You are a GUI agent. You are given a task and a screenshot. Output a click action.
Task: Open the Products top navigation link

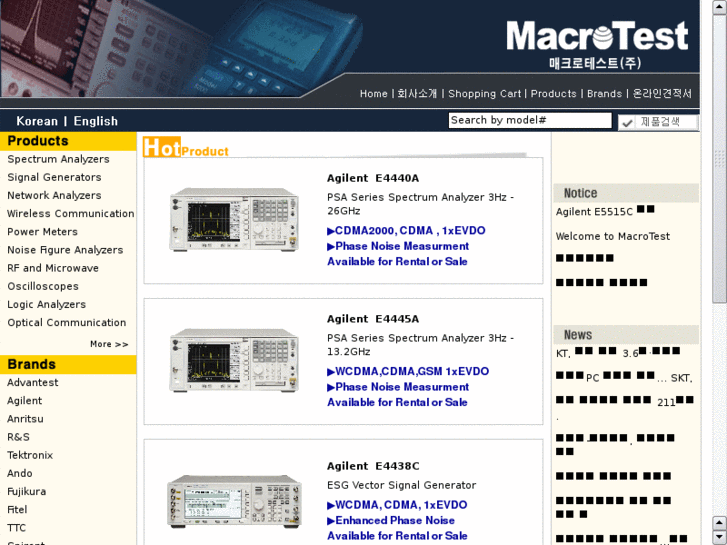553,94
